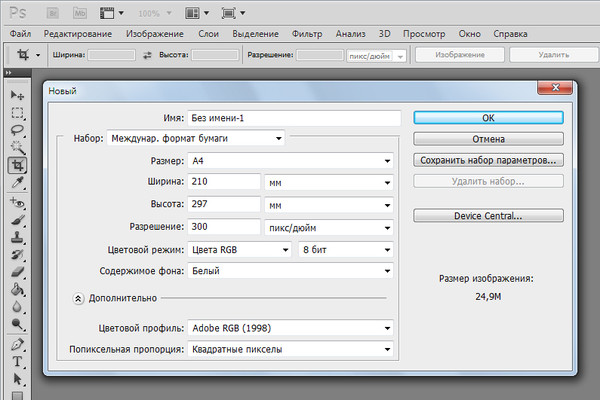Screen dimensions: 600x400
Task: Select the Clone Stamp tool
Action: [x=17, y=238]
